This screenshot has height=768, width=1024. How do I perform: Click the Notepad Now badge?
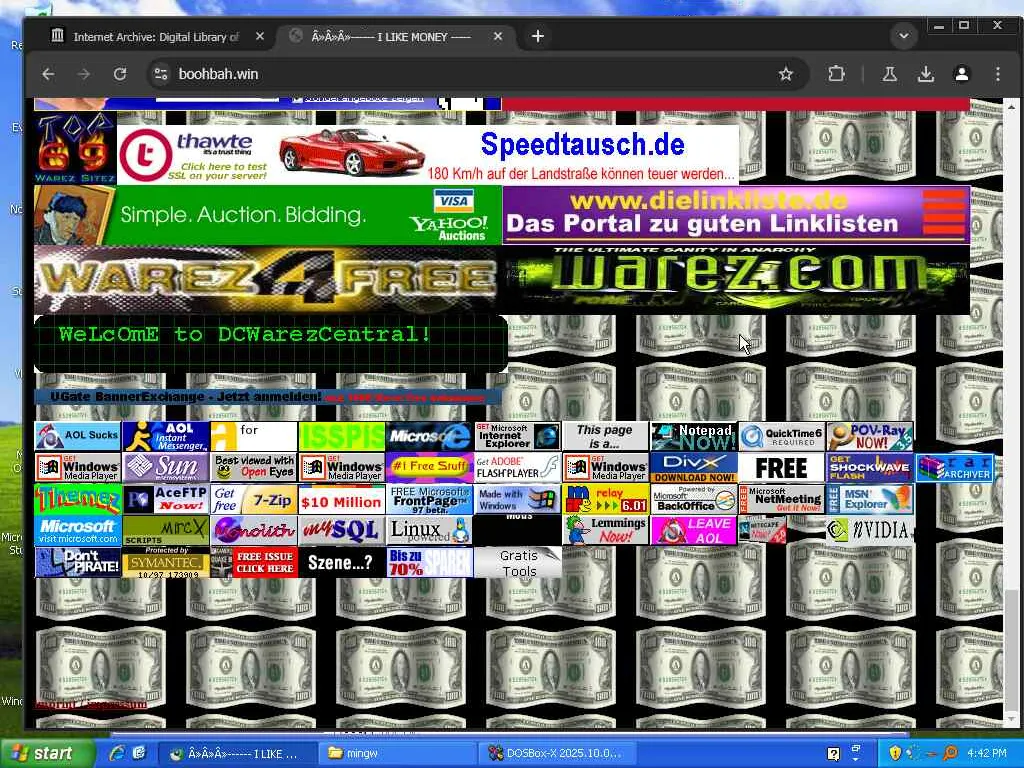[694, 436]
